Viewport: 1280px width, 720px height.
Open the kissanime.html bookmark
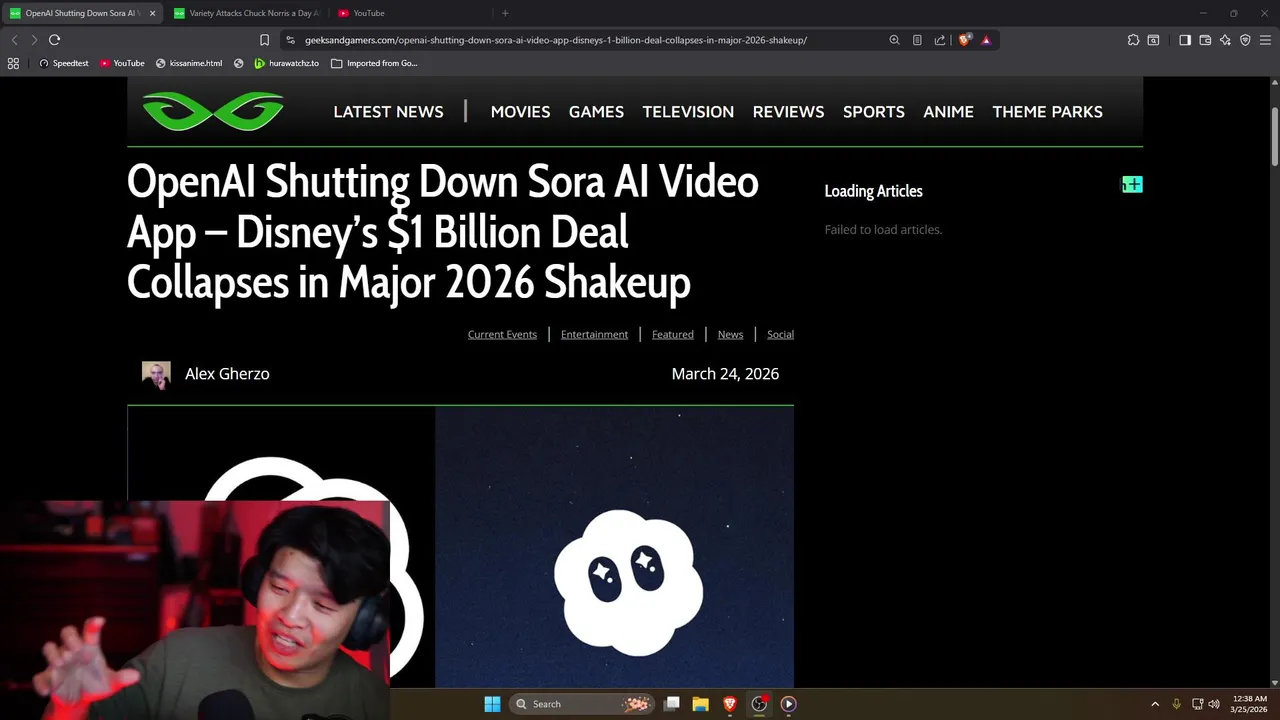[x=189, y=63]
